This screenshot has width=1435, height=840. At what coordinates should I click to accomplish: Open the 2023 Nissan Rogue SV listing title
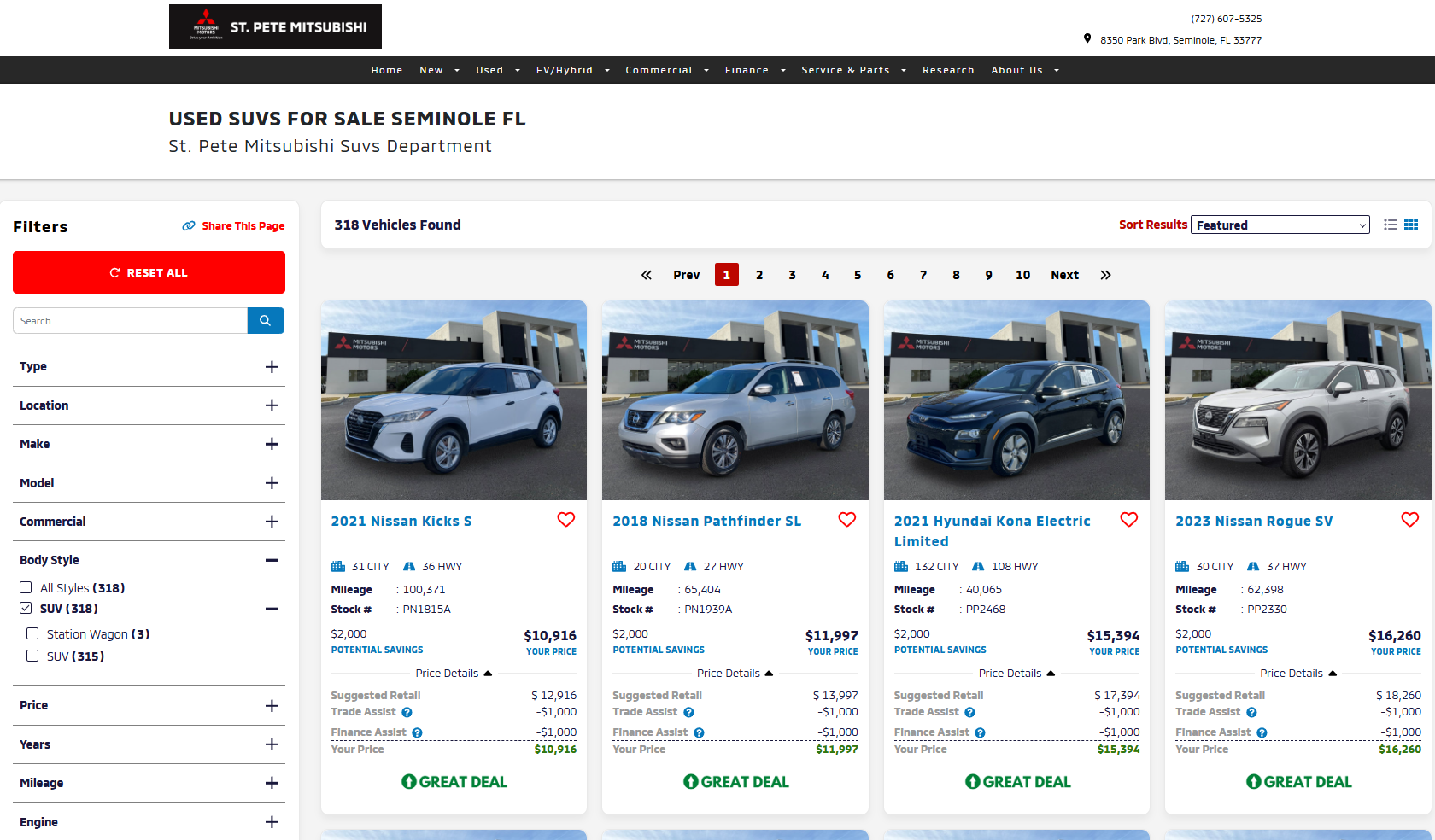point(1254,521)
